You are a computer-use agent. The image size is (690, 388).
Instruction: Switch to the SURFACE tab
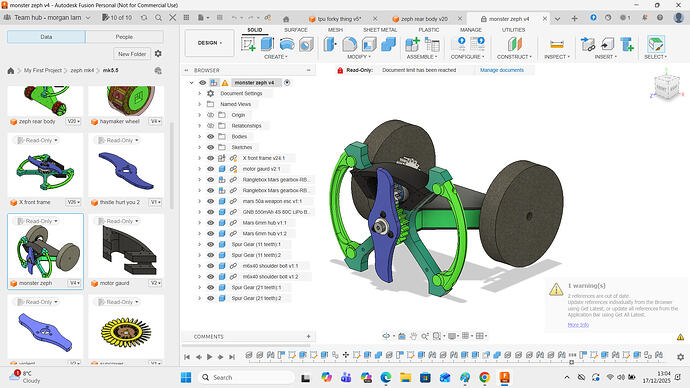click(296, 29)
